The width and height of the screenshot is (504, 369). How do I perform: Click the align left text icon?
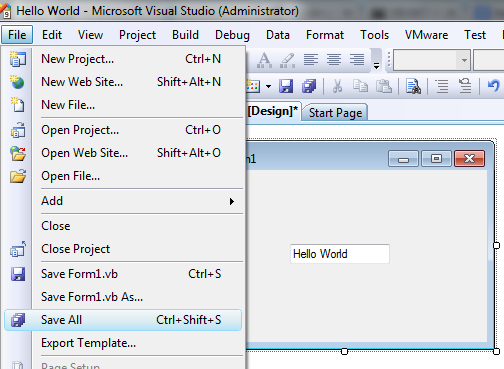click(x=311, y=60)
